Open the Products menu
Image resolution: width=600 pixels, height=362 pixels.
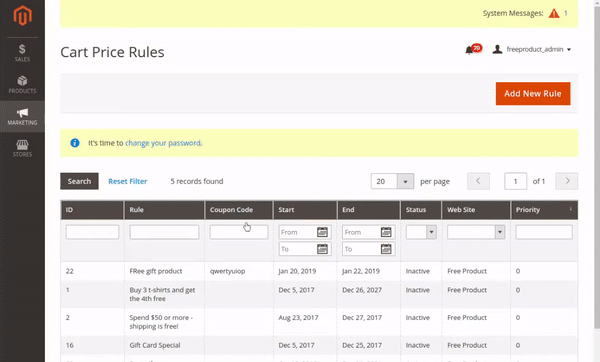click(x=22, y=85)
